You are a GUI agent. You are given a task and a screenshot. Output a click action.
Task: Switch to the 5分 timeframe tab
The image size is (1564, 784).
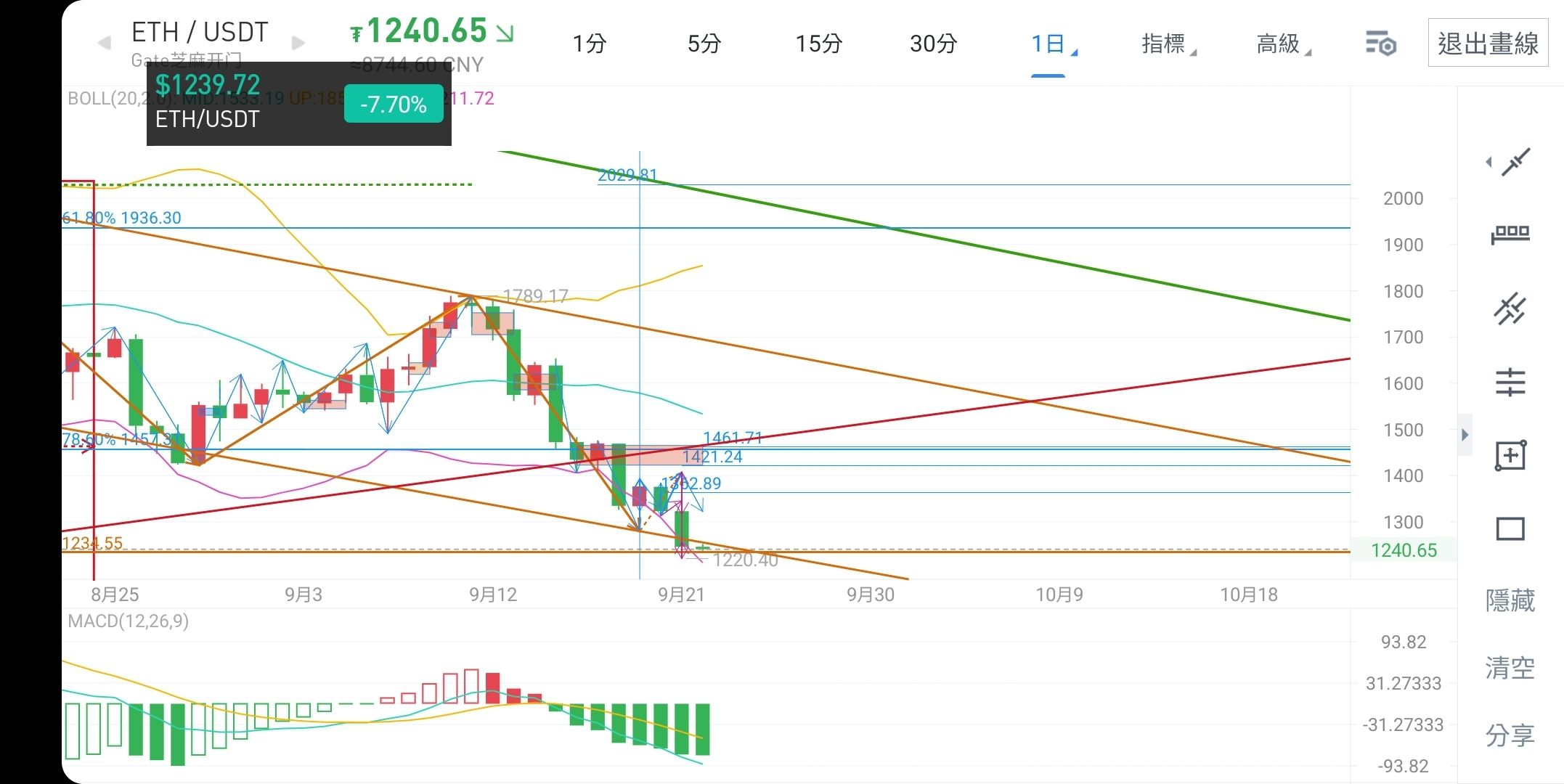pos(704,44)
